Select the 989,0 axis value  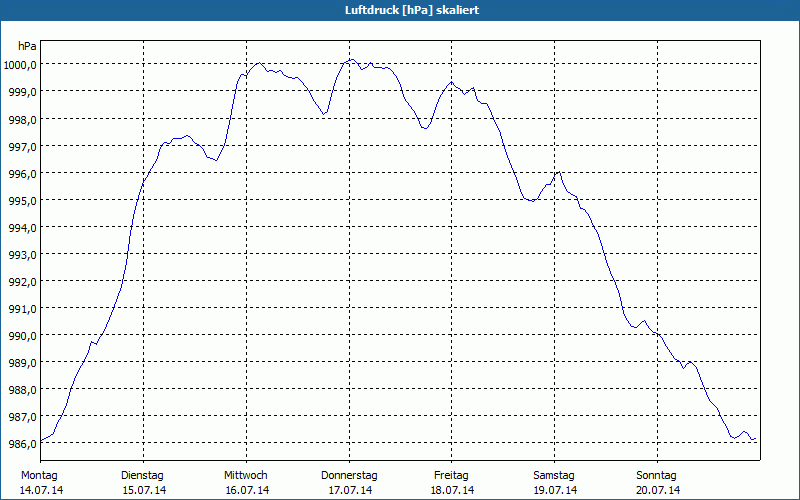click(23, 363)
